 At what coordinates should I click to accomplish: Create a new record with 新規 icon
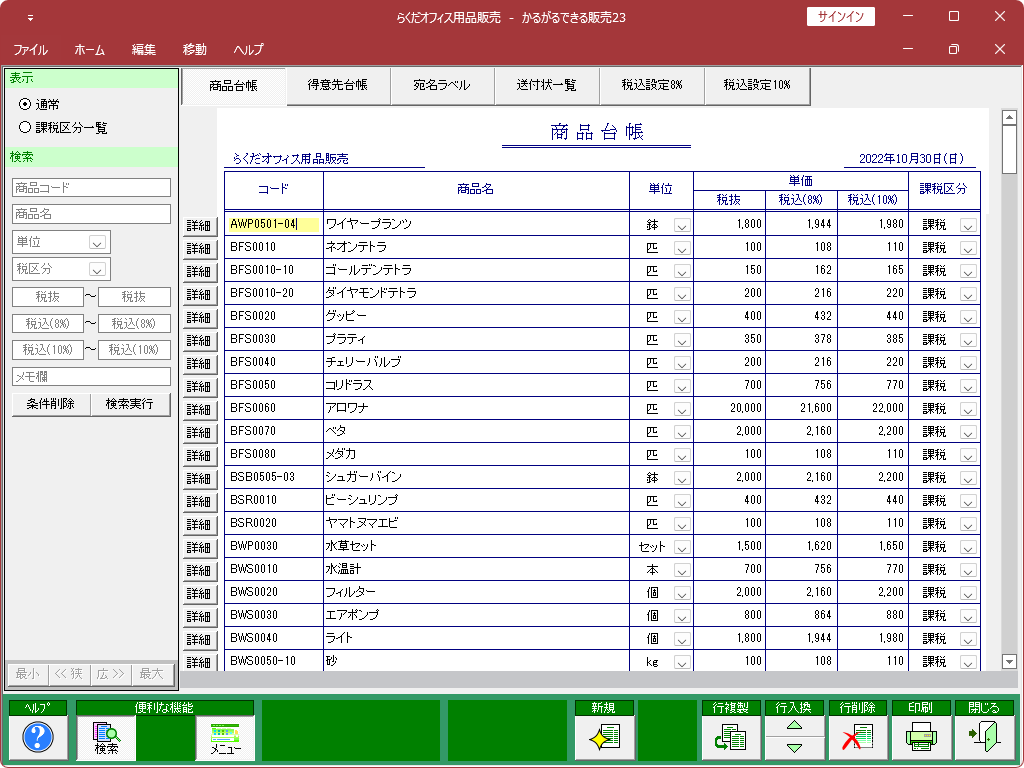point(604,737)
